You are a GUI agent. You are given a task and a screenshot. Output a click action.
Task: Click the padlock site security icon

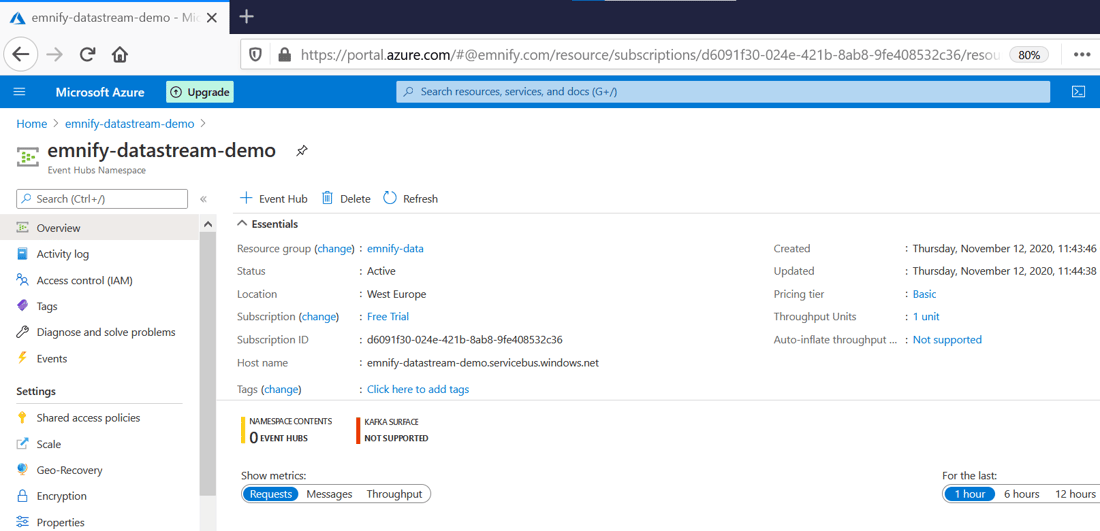[x=284, y=55]
